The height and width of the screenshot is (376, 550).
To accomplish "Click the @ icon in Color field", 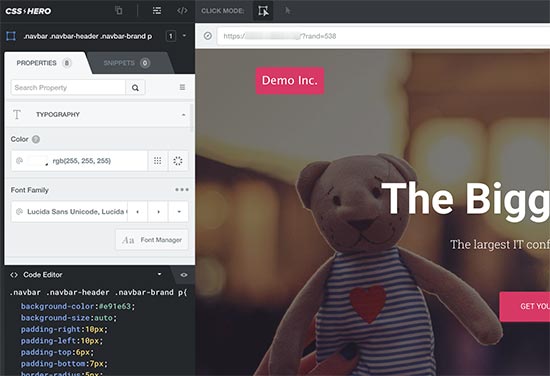I will click(19, 161).
